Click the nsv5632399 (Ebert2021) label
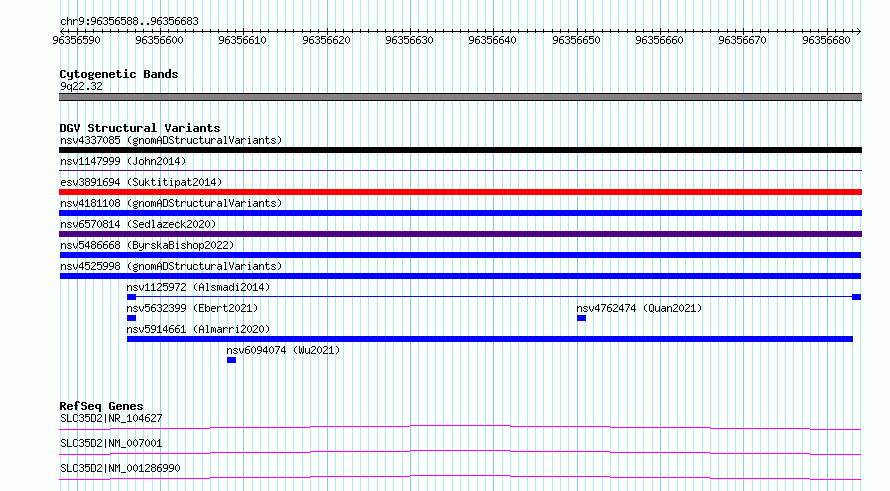The image size is (890, 491). pyautogui.click(x=192, y=308)
